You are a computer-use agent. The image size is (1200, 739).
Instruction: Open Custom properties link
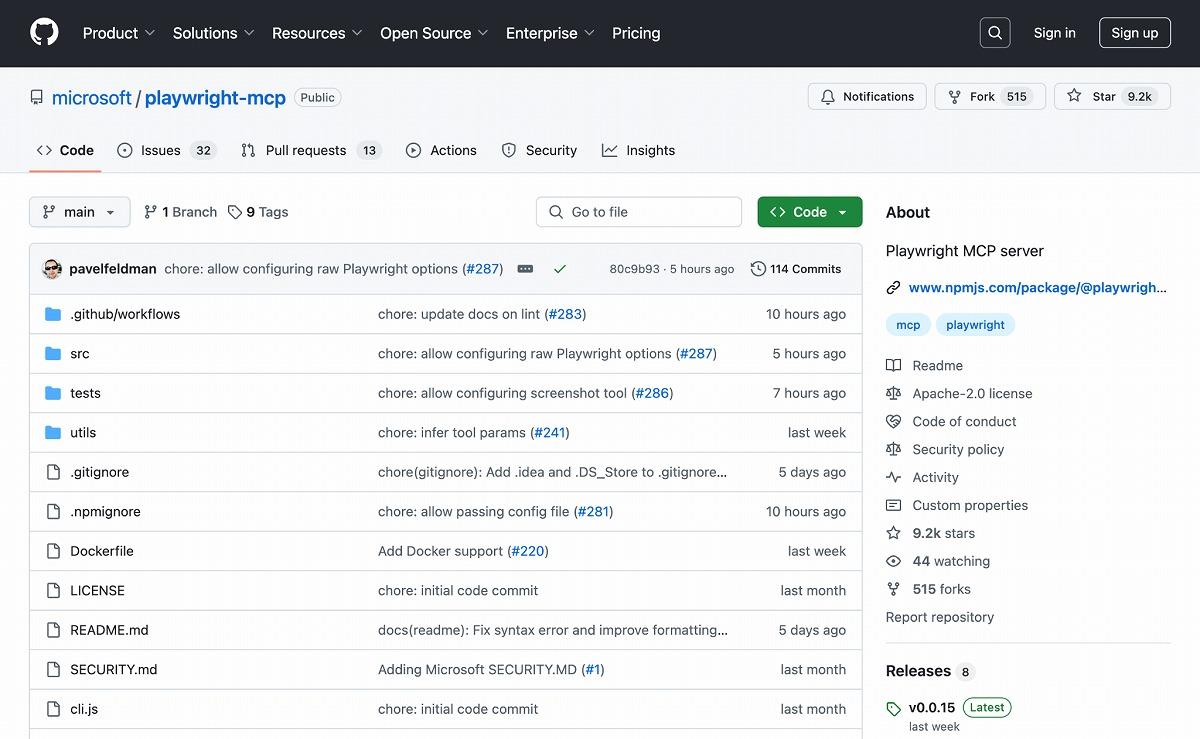tap(970, 506)
